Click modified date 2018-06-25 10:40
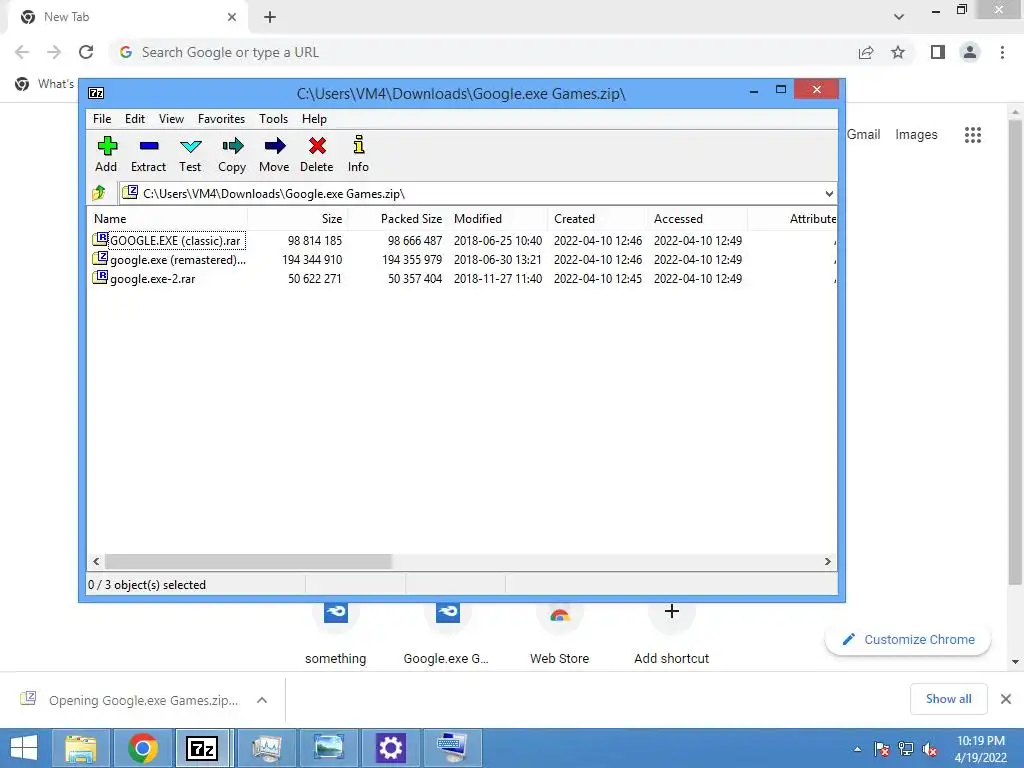Screen dimensions: 1024x768 coord(498,240)
